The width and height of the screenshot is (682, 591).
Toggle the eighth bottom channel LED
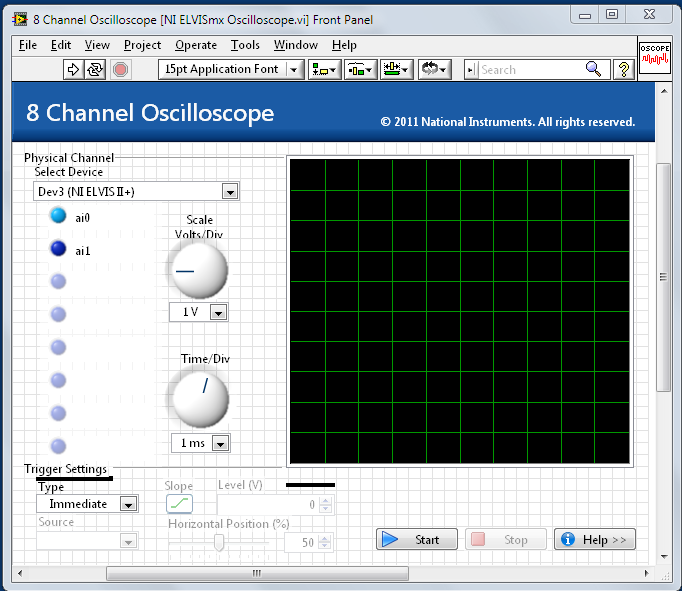(58, 446)
